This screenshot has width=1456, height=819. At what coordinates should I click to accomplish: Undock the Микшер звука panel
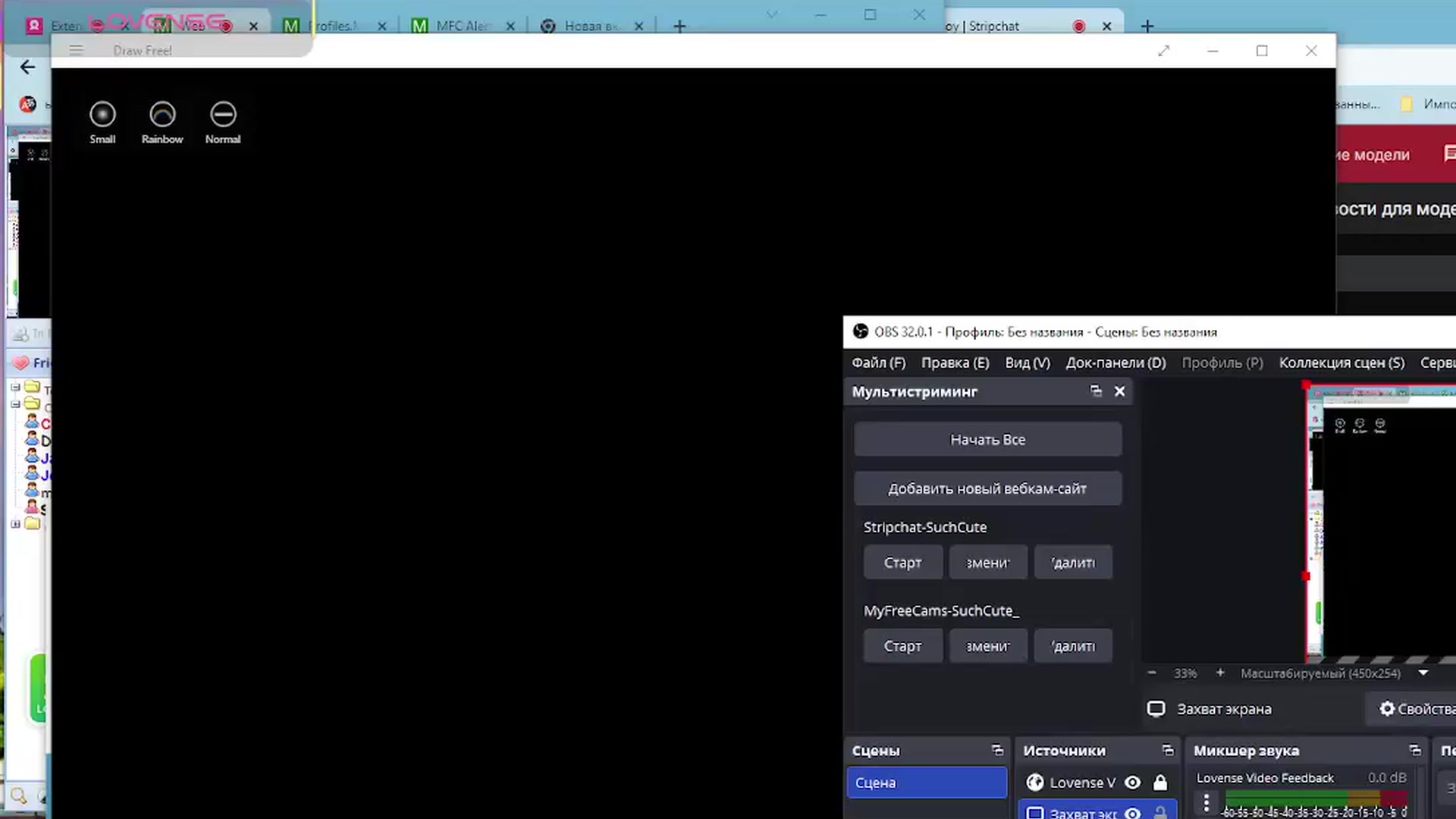click(1415, 750)
